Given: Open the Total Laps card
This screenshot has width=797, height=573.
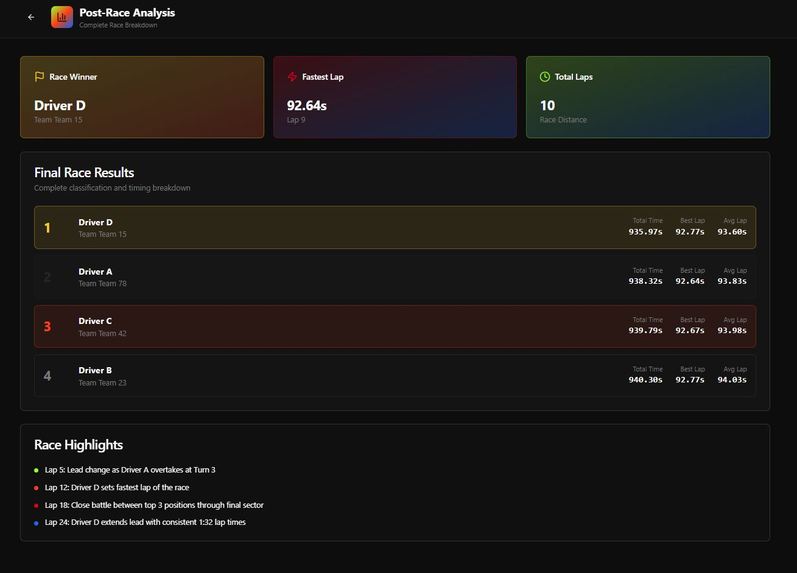Looking at the screenshot, I should click(648, 97).
